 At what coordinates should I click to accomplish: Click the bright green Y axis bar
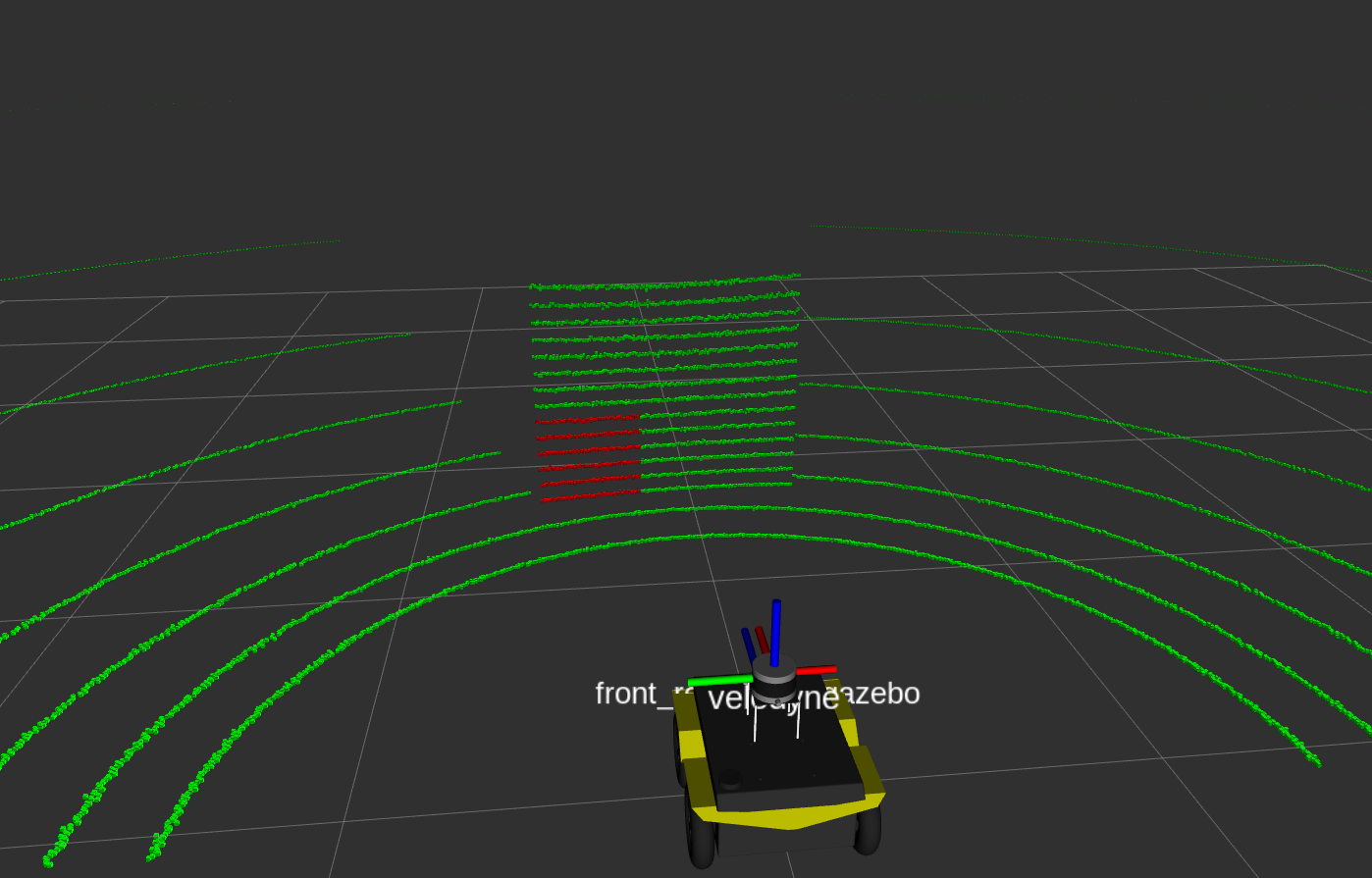(719, 680)
